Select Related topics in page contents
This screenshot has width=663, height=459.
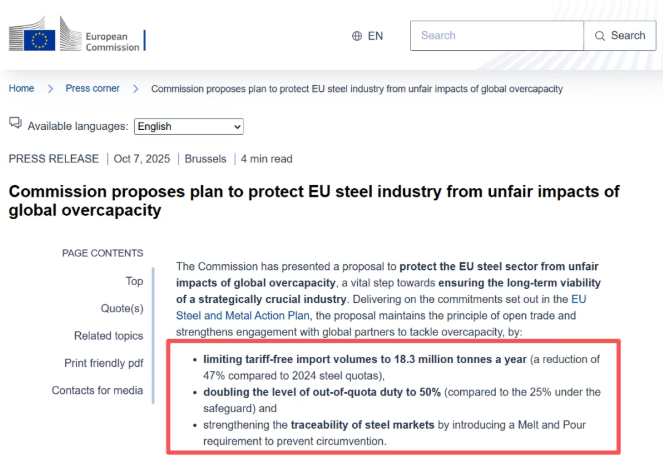[108, 336]
